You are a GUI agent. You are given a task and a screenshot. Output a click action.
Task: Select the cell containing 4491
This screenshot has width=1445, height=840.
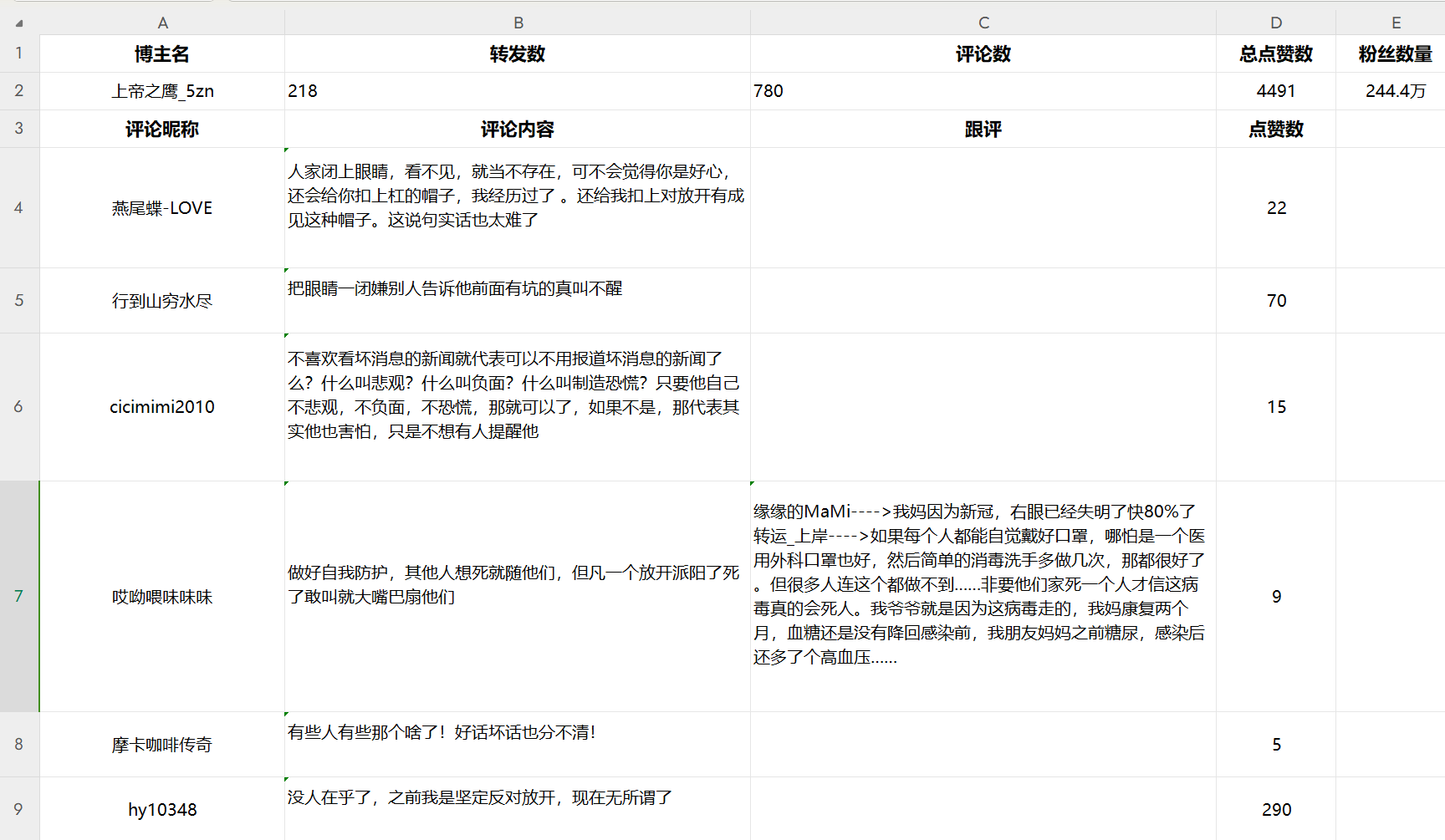(x=1276, y=91)
